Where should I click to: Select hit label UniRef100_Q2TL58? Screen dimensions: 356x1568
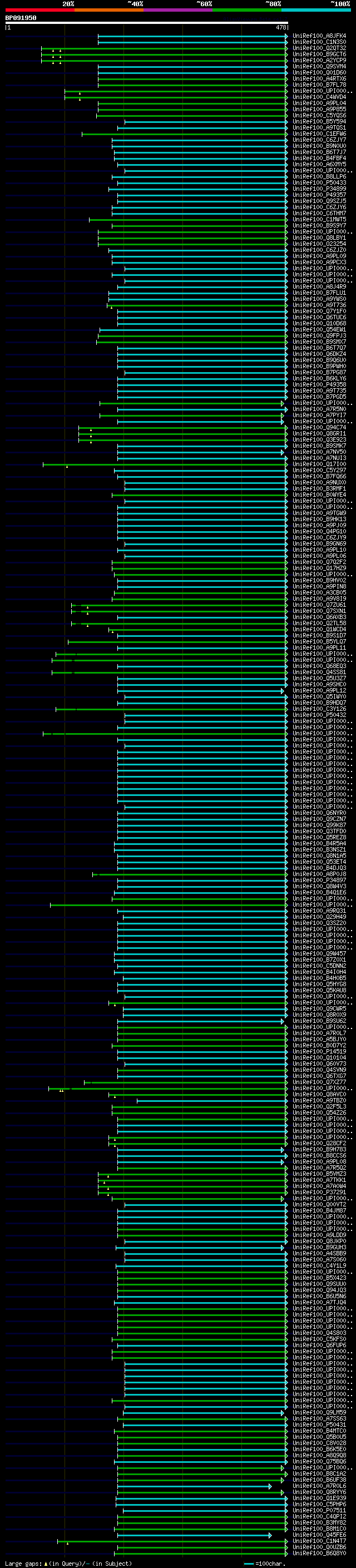click(x=319, y=624)
